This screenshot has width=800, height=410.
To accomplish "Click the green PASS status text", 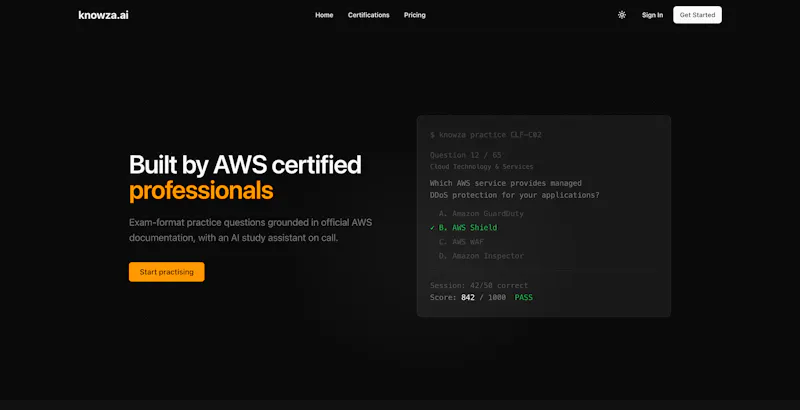I will [523, 297].
